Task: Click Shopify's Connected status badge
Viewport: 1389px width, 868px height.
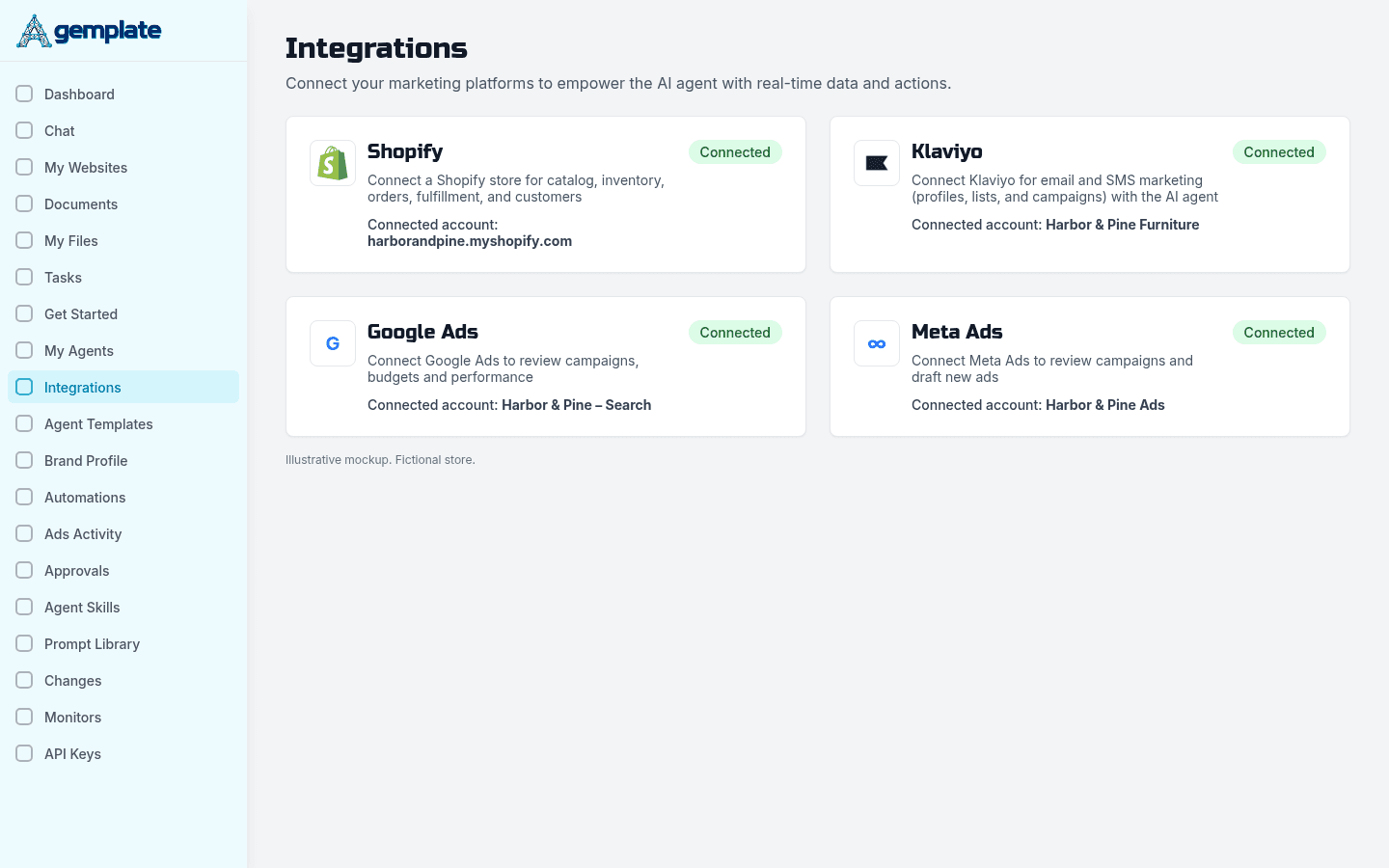Action: (x=735, y=151)
